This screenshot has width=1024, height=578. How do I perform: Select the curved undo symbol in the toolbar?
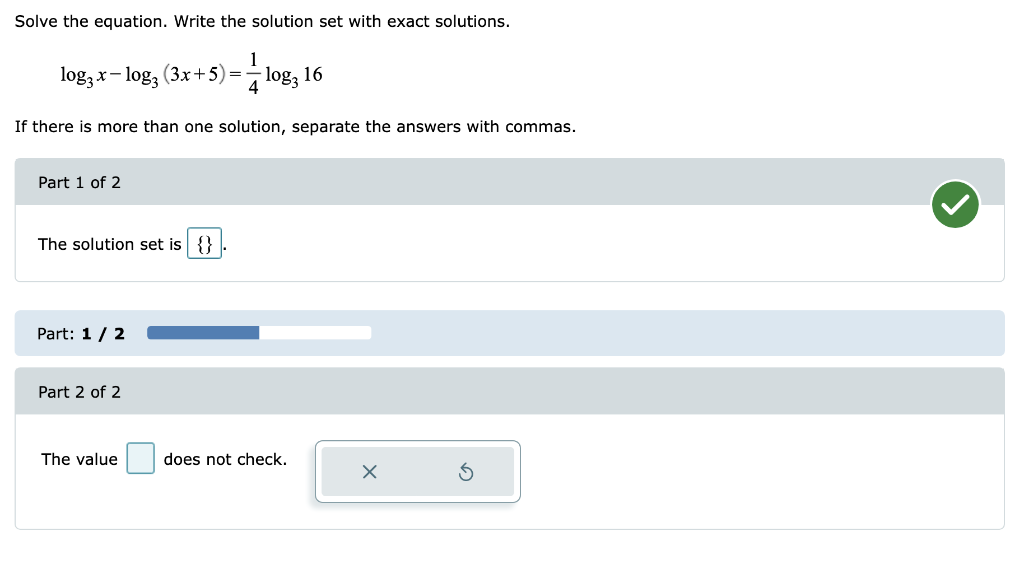(466, 471)
